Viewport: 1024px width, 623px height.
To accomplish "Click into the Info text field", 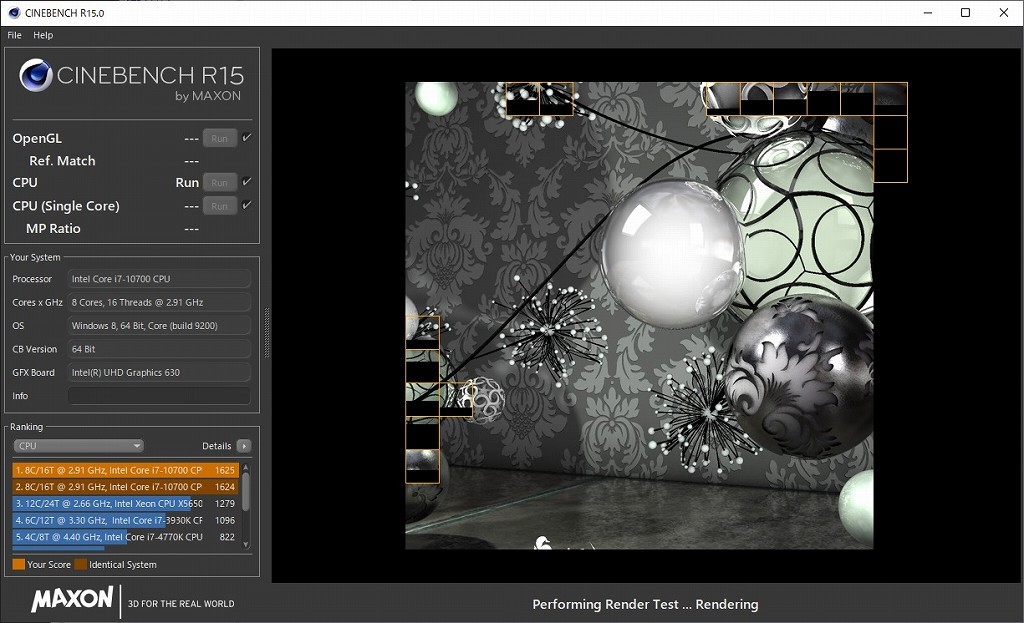I will 159,396.
